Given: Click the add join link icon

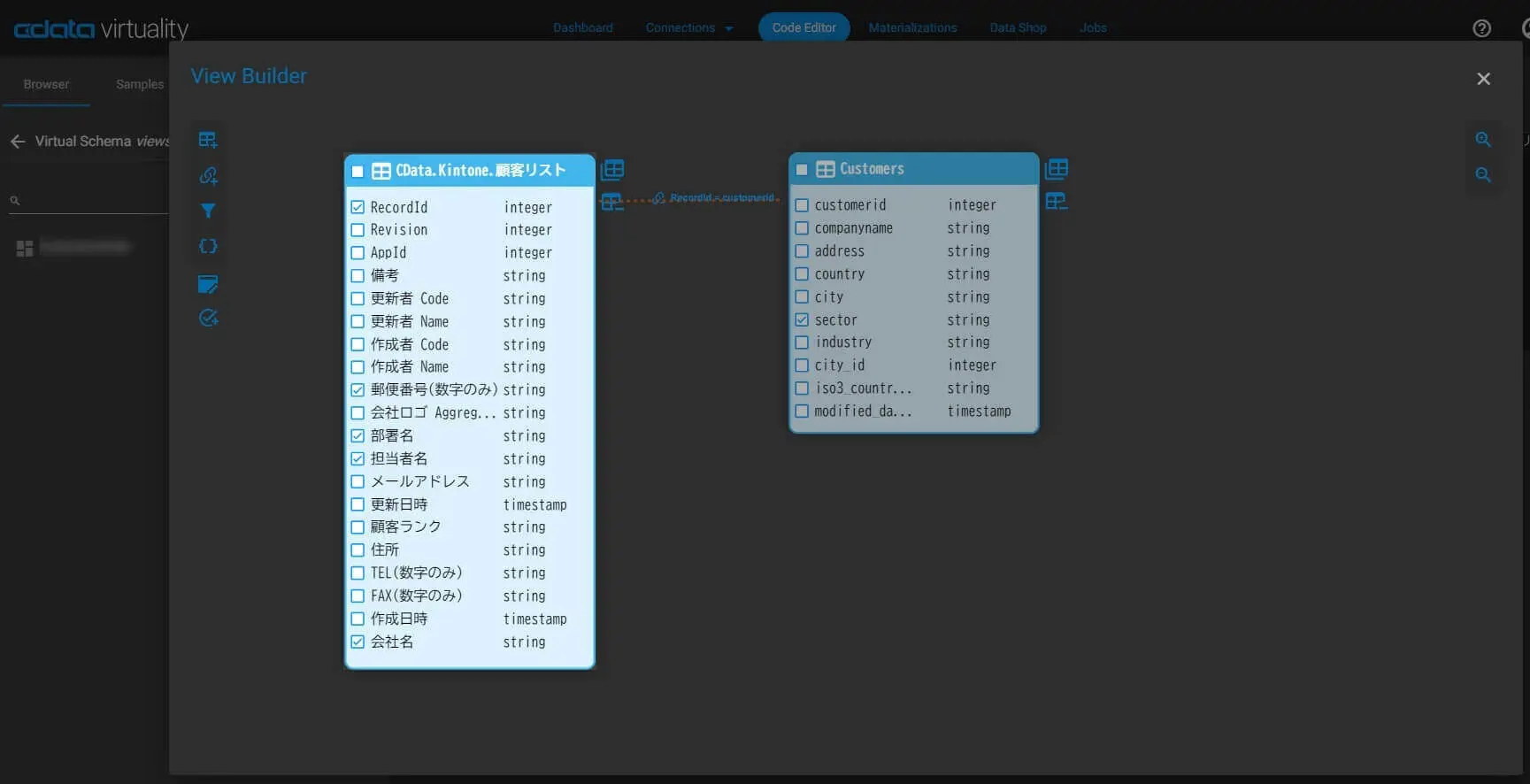Looking at the screenshot, I should pos(208,175).
